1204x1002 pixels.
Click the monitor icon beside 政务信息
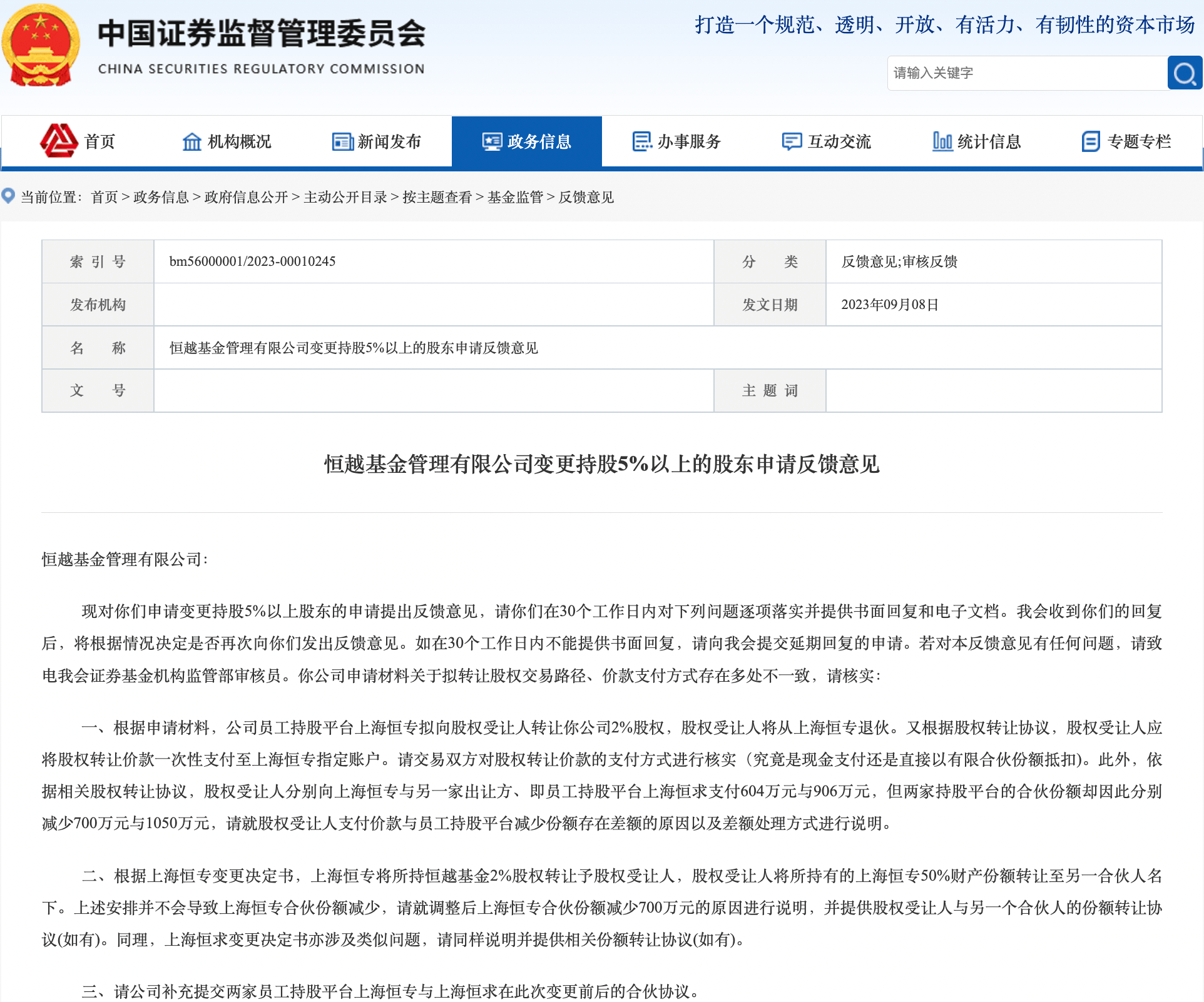click(x=492, y=142)
